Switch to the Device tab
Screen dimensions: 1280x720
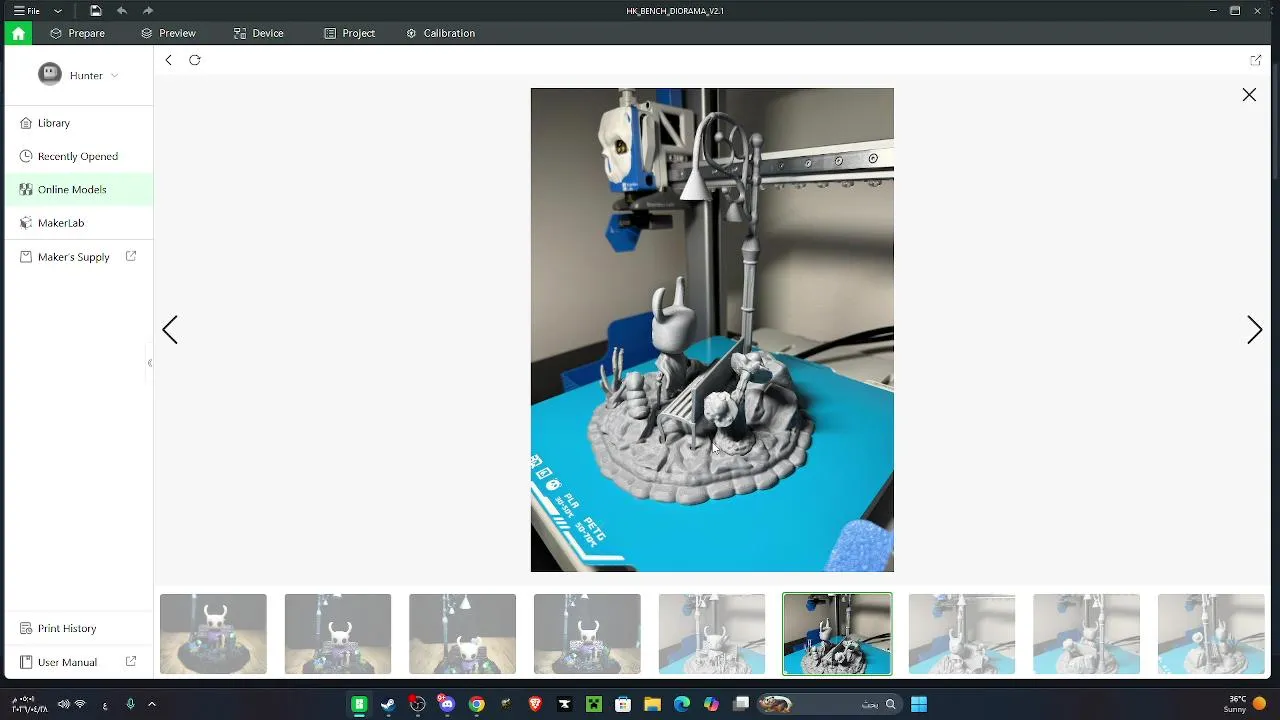(259, 33)
